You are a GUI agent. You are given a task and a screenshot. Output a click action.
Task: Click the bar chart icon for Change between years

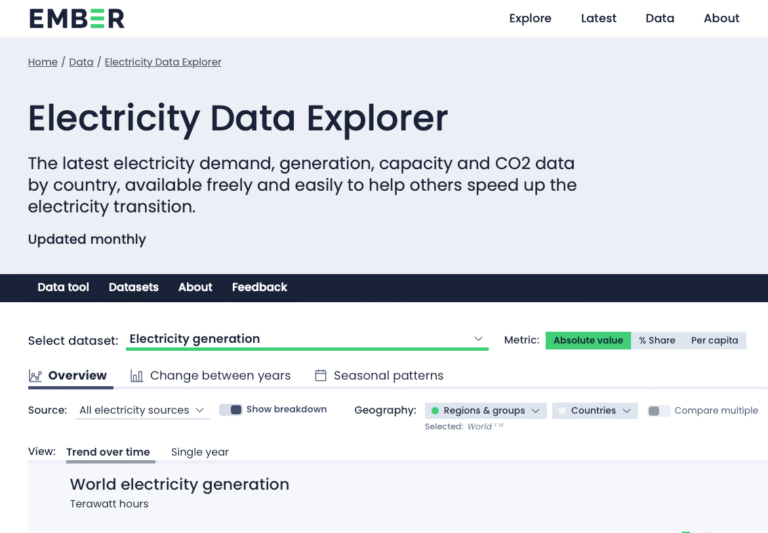pos(136,376)
